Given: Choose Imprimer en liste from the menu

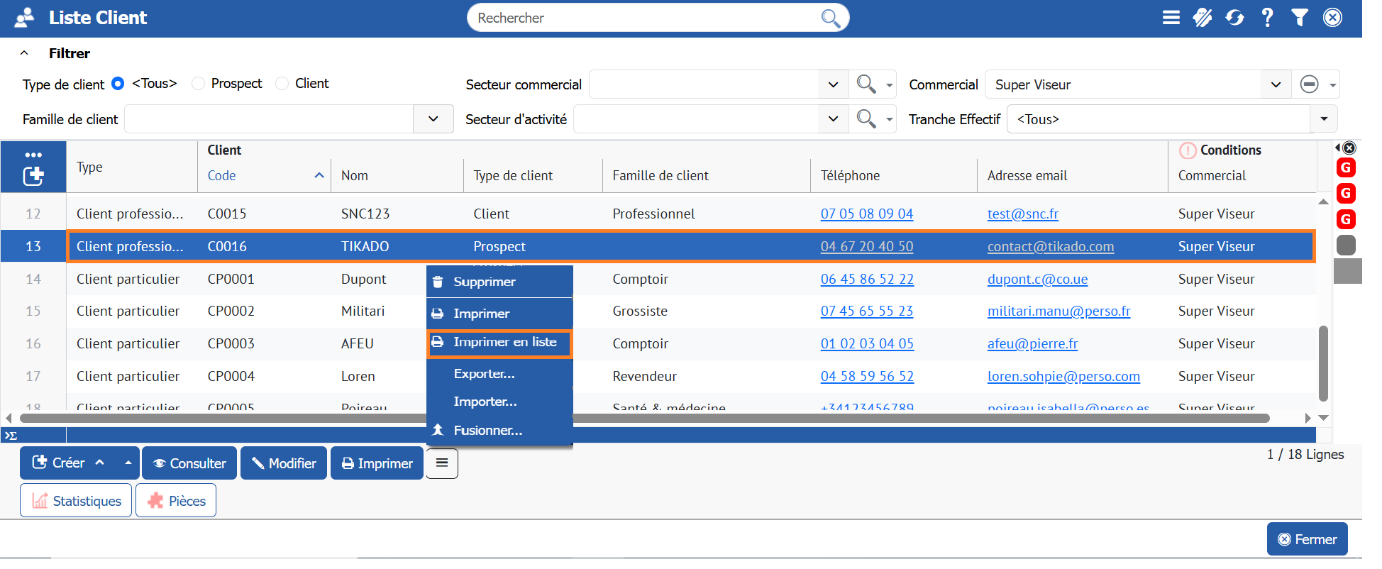Looking at the screenshot, I should click(x=499, y=343).
